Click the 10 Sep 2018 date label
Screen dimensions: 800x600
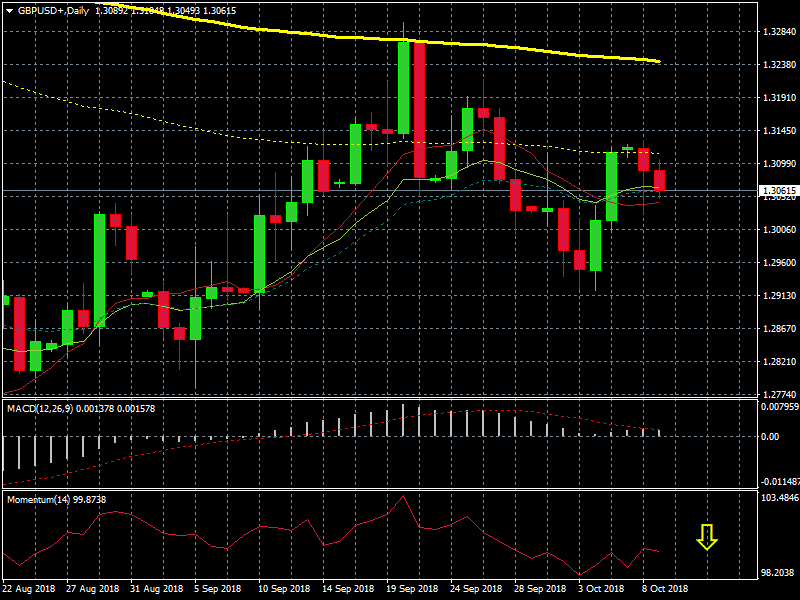(x=283, y=589)
